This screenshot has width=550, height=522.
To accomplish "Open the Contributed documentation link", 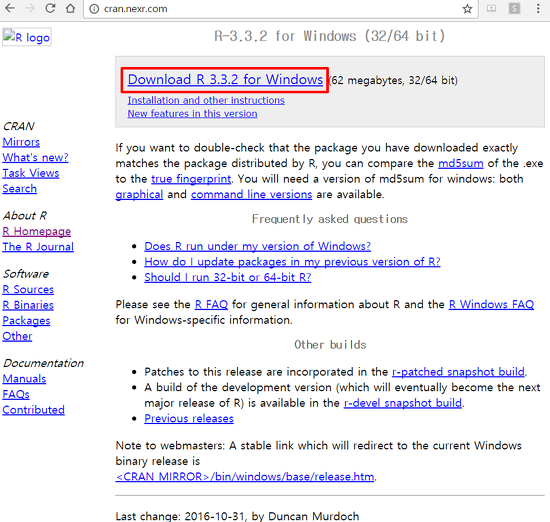I will pyautogui.click(x=34, y=410).
